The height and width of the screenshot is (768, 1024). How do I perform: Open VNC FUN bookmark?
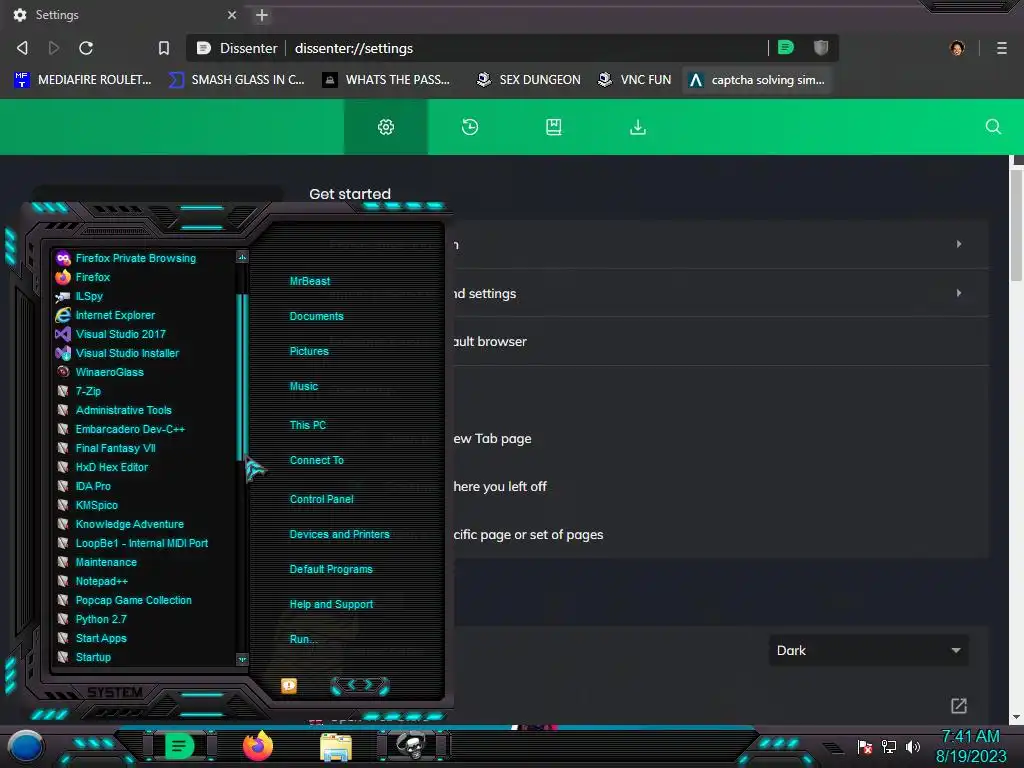[634, 80]
